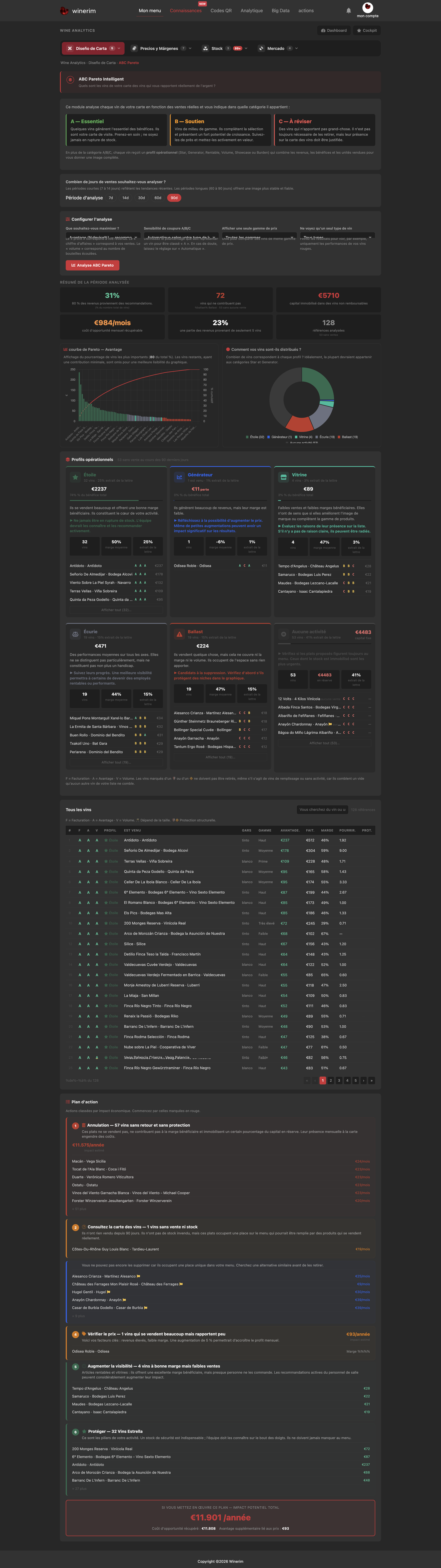Click the mon compte avatar icon

click(x=367, y=7)
